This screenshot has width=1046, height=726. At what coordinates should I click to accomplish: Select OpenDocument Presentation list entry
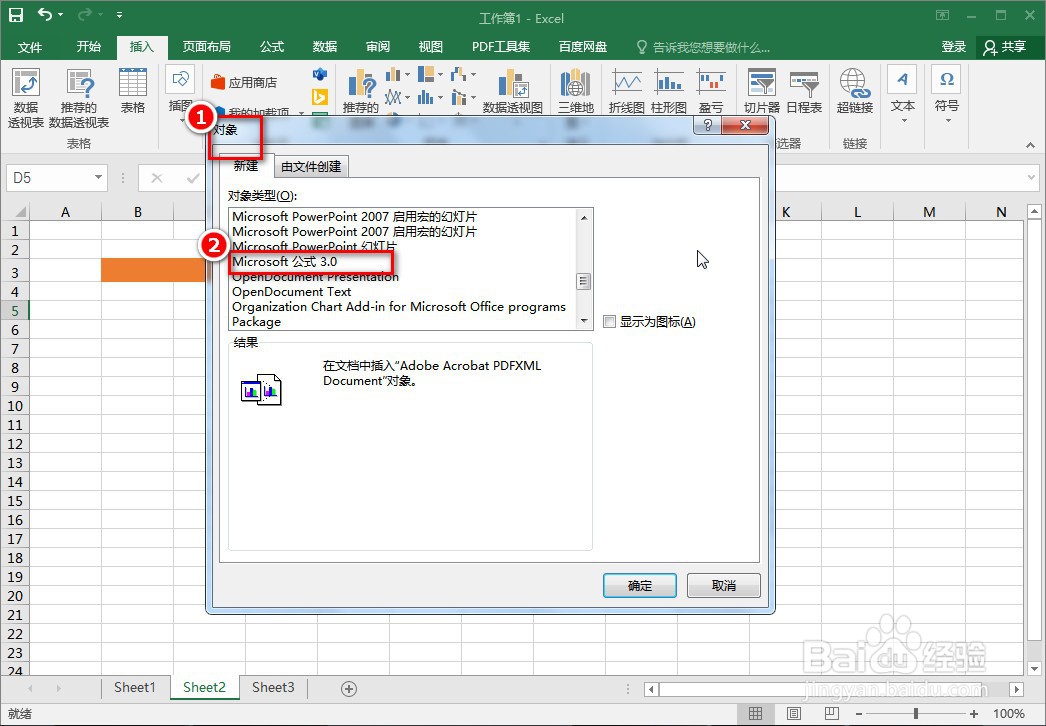(x=316, y=277)
